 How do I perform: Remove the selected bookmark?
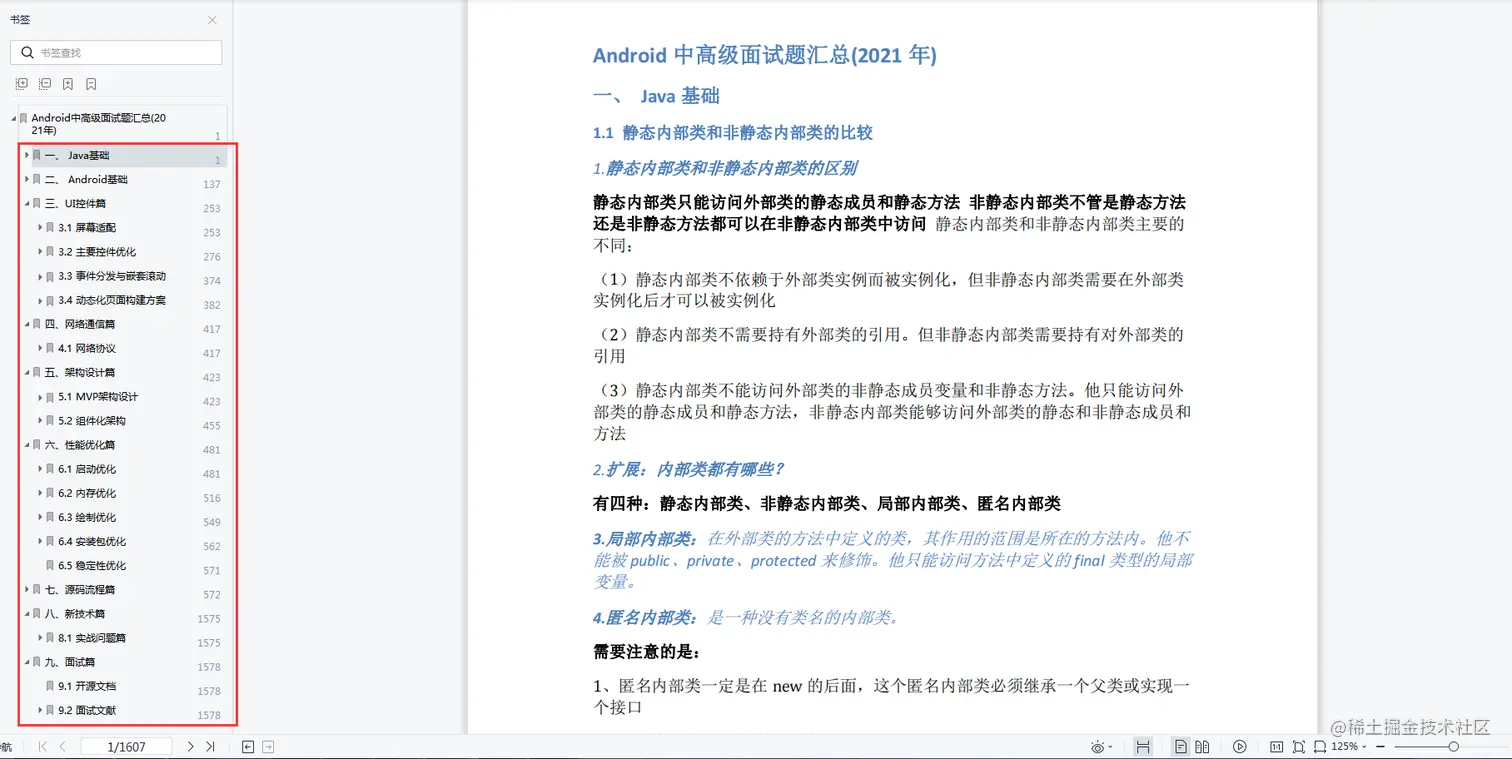91,84
